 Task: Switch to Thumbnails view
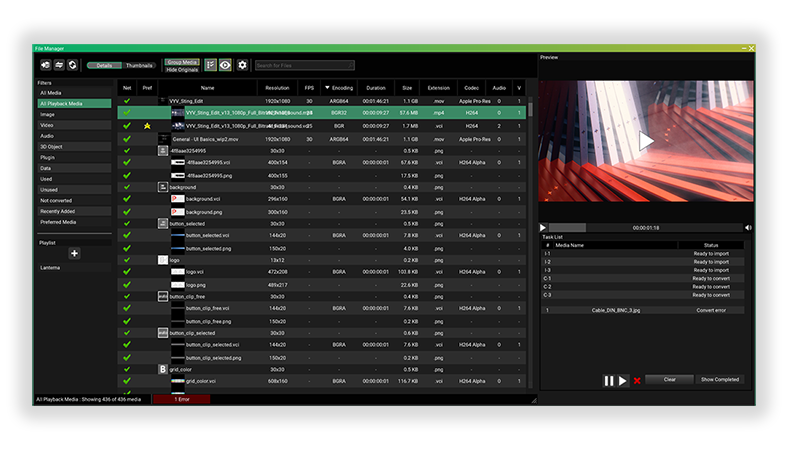139,65
